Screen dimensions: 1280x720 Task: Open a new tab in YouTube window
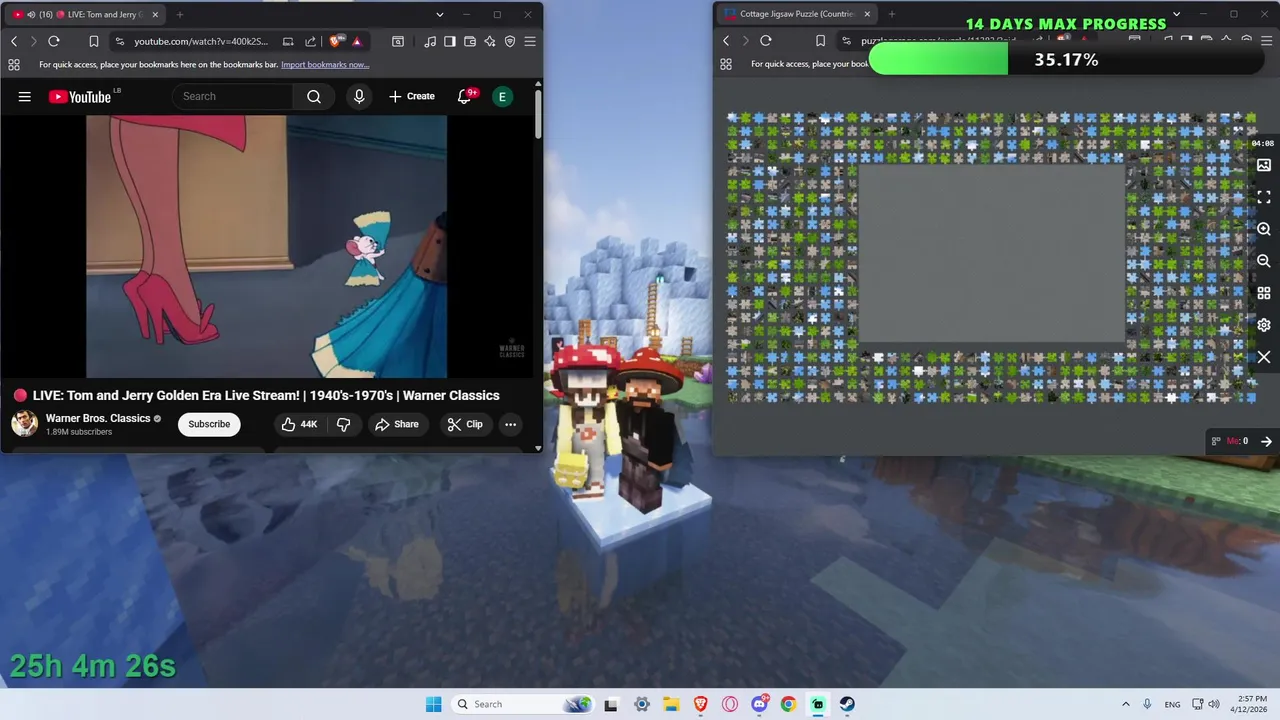pos(180,15)
